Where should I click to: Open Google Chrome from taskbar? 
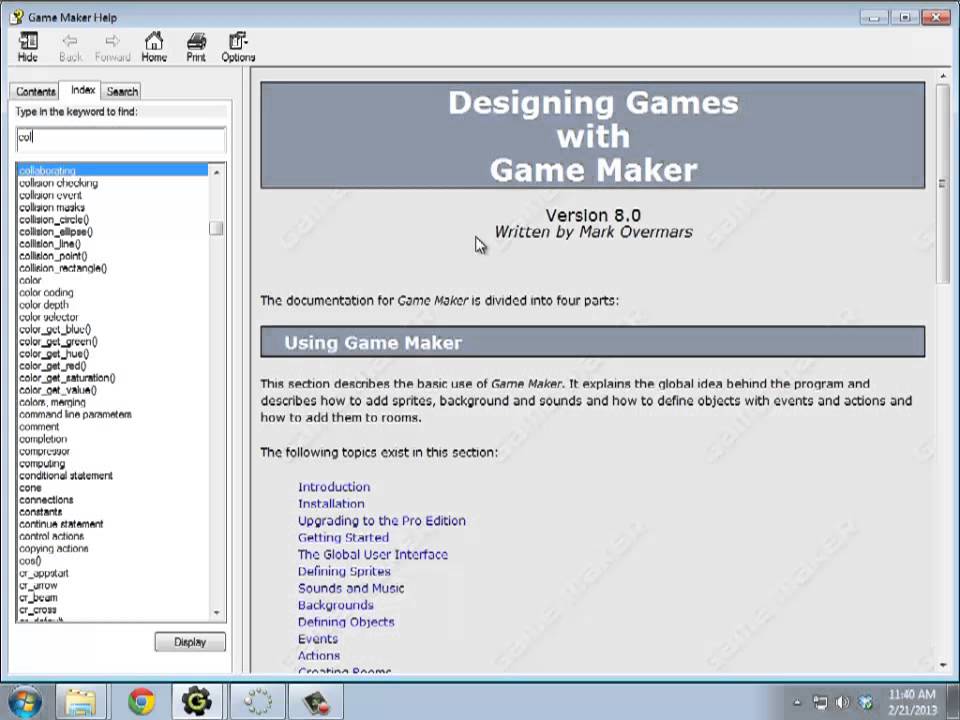point(141,702)
